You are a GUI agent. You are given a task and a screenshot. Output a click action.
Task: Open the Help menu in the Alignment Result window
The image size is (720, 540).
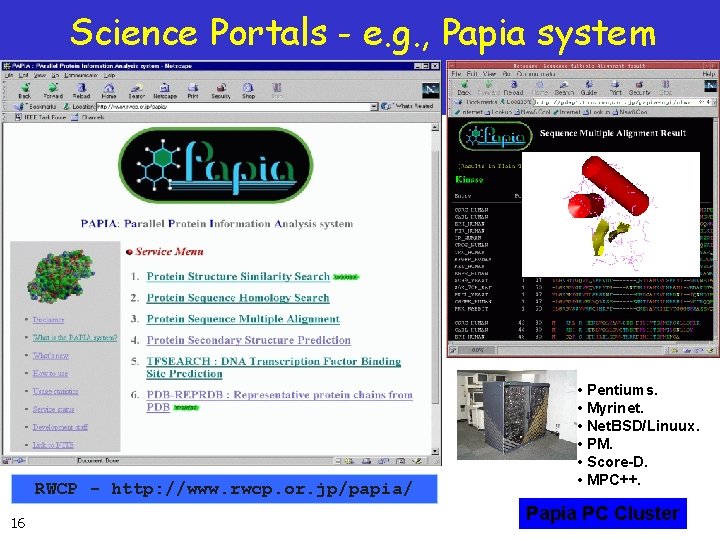tap(709, 73)
